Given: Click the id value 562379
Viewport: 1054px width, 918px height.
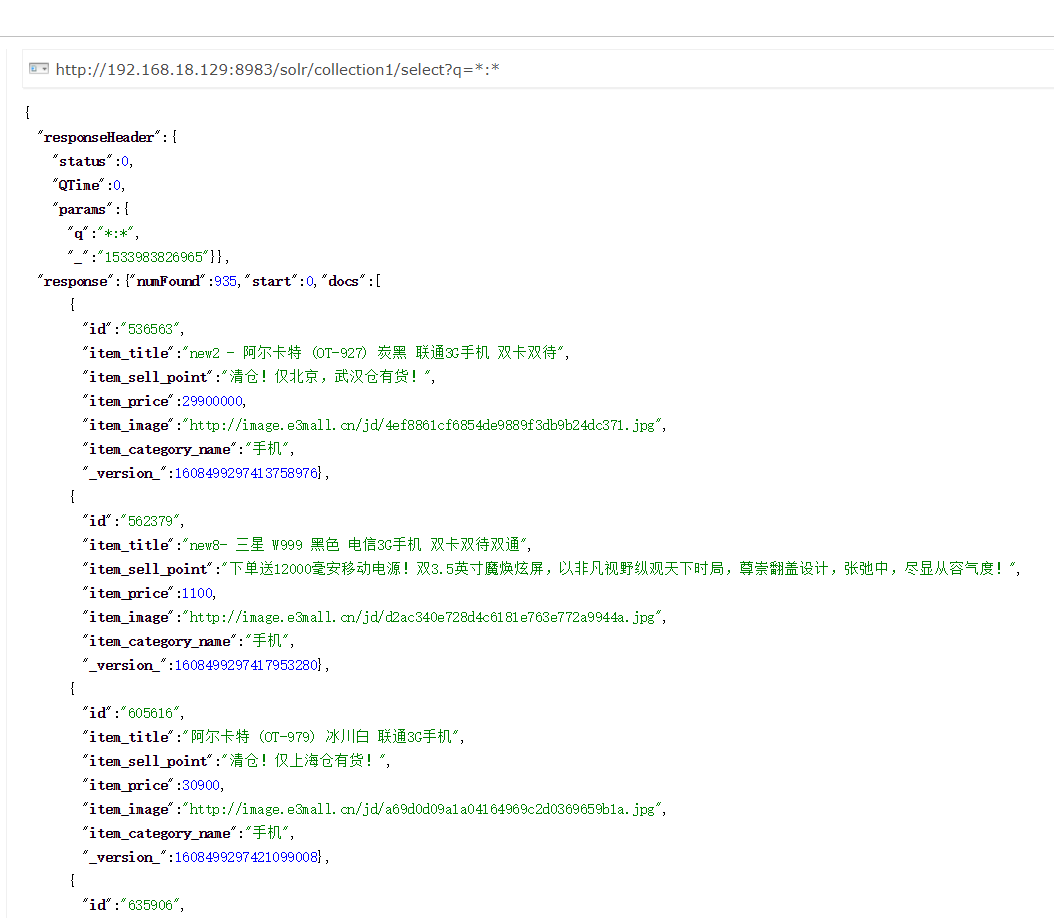Looking at the screenshot, I should tap(151, 521).
